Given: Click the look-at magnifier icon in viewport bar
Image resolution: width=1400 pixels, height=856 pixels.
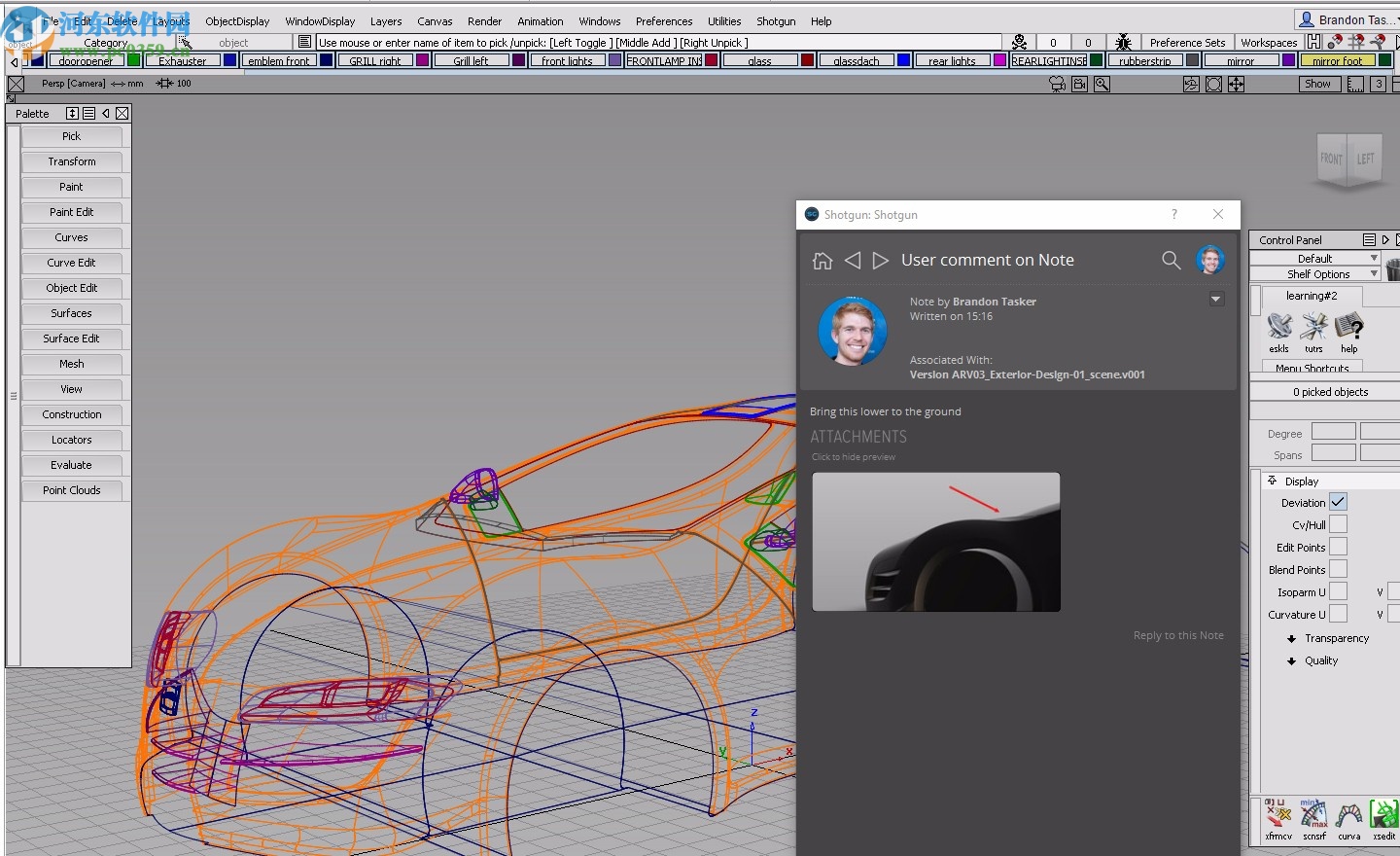Looking at the screenshot, I should pos(1102,85).
